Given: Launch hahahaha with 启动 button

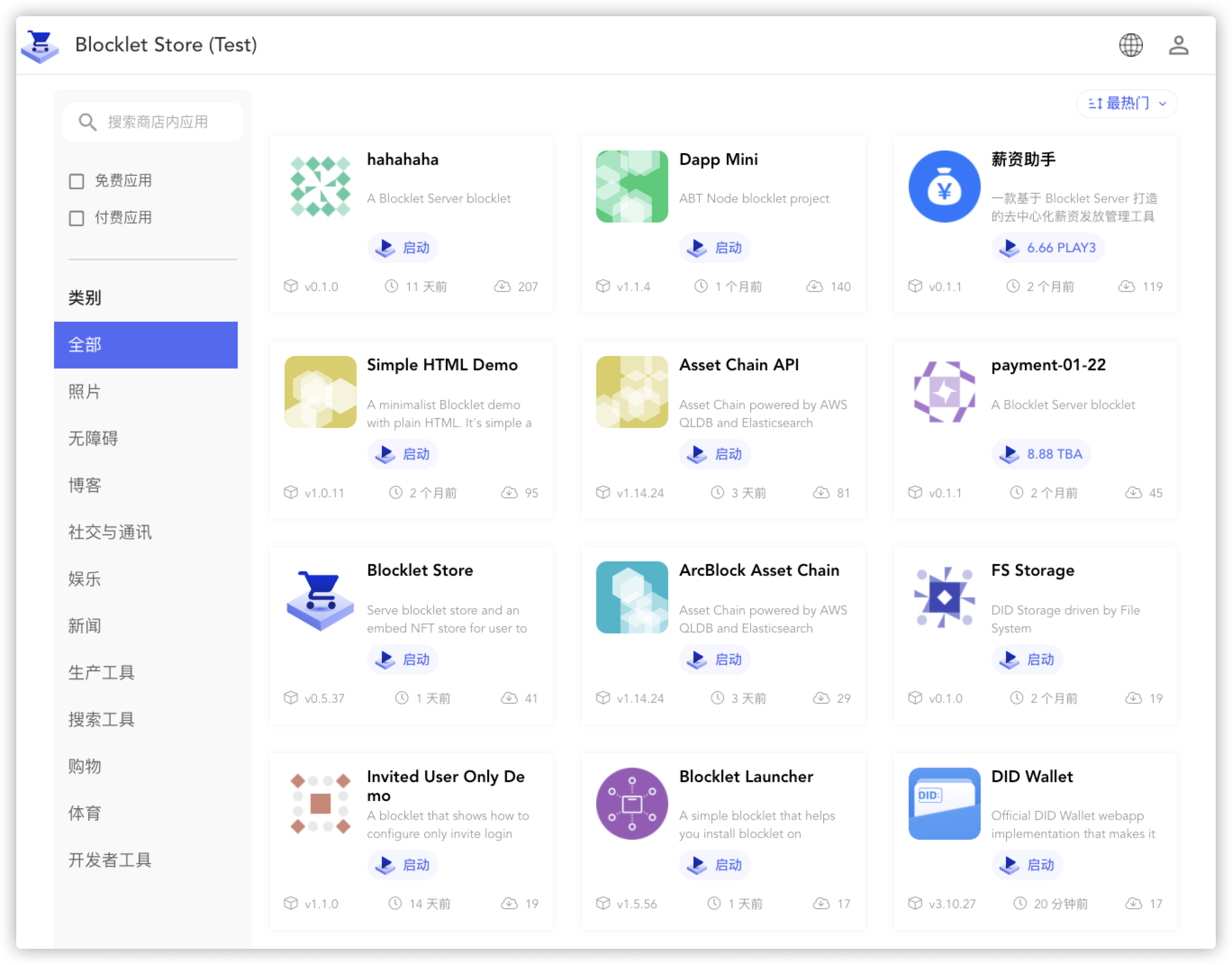Looking at the screenshot, I should pyautogui.click(x=403, y=248).
